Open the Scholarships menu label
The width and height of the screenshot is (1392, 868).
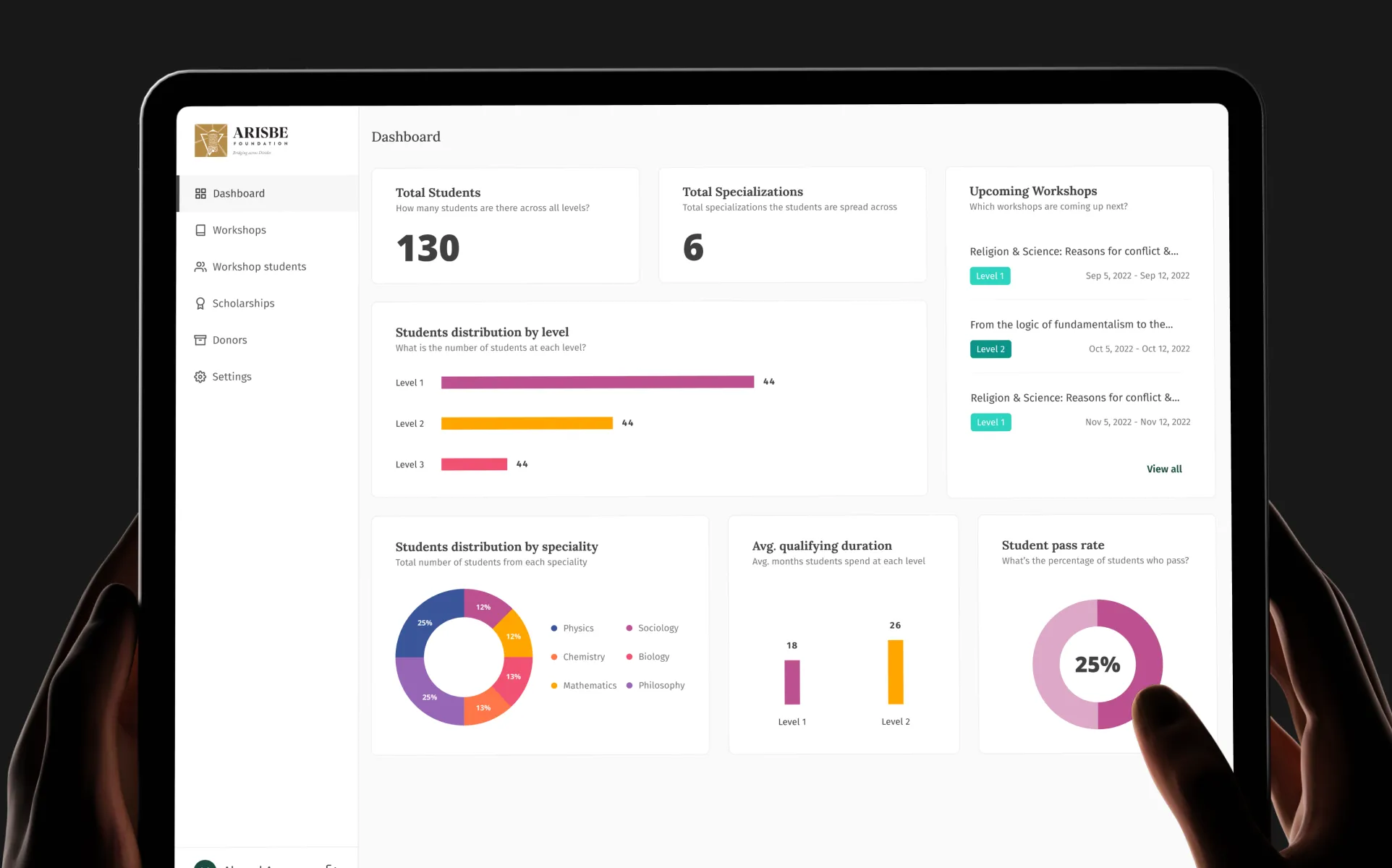[x=243, y=304]
